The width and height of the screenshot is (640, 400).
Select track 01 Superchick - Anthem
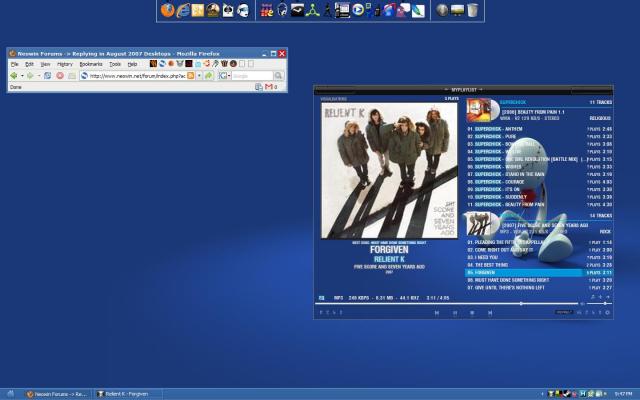[539, 129]
